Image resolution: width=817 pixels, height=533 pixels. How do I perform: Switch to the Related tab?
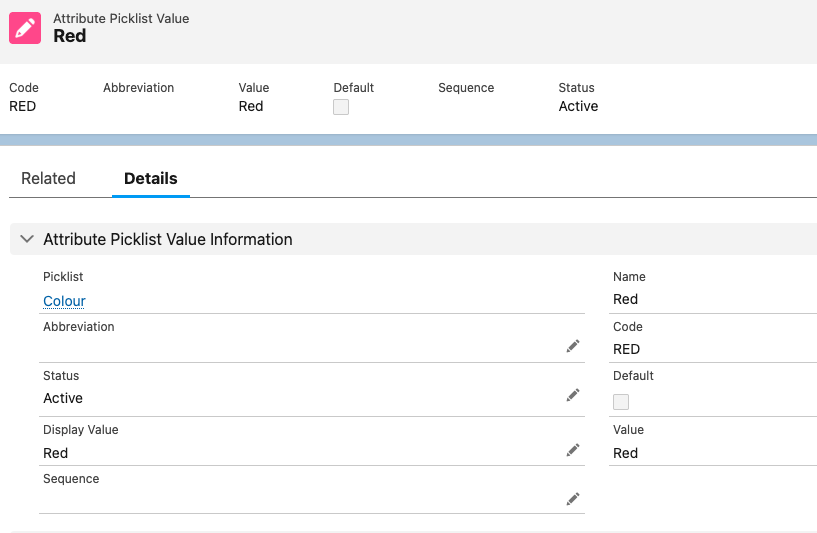(x=48, y=178)
